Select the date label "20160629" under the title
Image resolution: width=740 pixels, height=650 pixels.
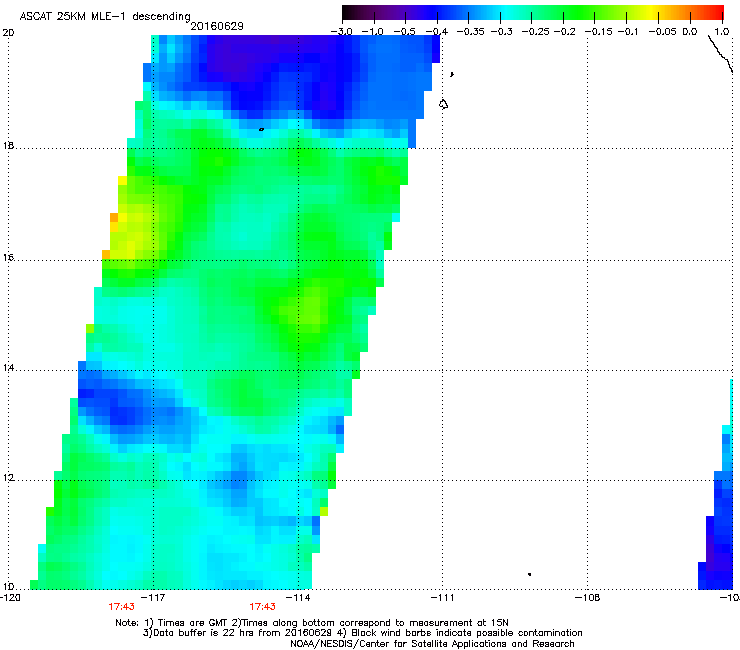(217, 26)
